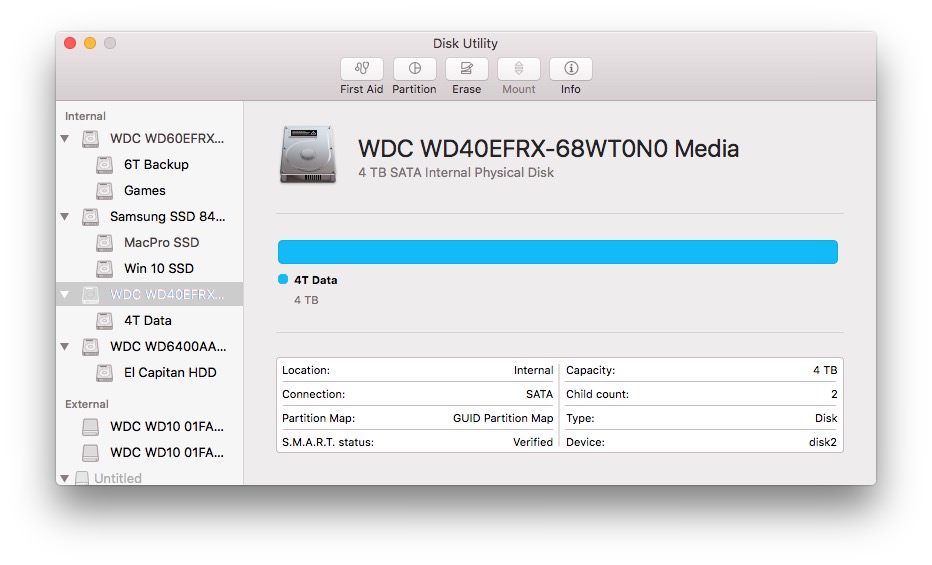This screenshot has width=932, height=565.
Task: Click the El Capitan HDD volume icon
Action: [105, 373]
